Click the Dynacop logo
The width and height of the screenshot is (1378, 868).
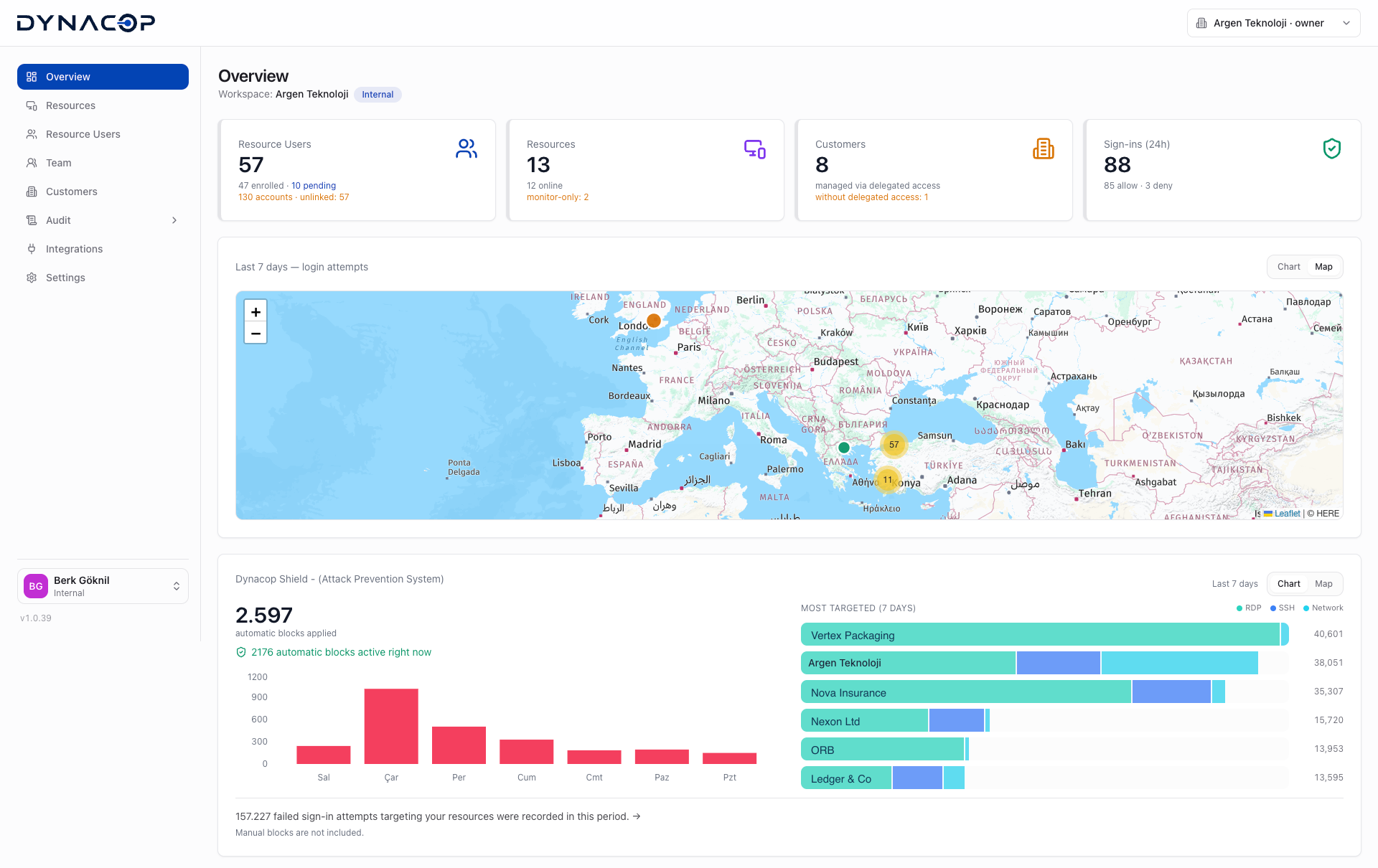point(86,23)
